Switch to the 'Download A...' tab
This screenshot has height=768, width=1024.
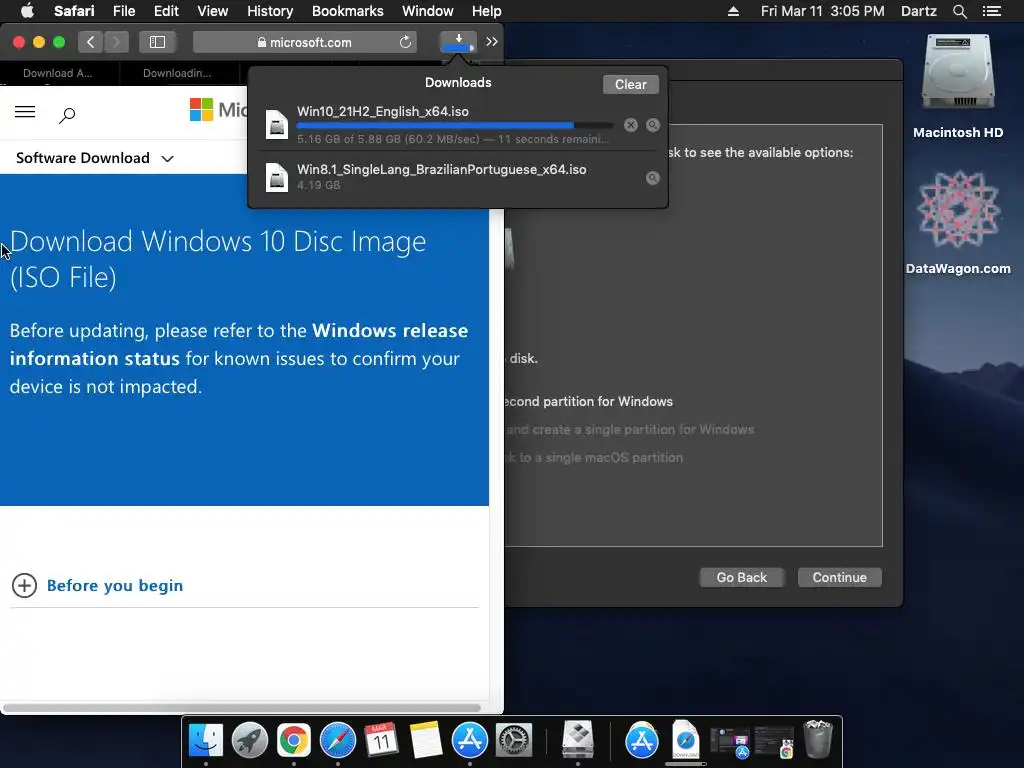pos(57,73)
